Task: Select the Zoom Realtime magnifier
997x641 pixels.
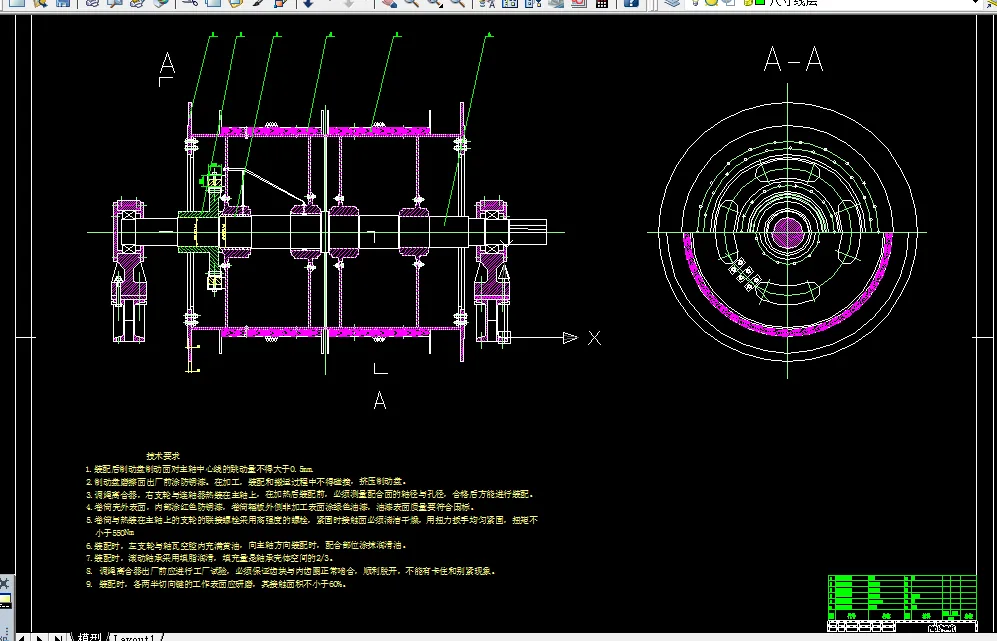Action: click(412, 3)
